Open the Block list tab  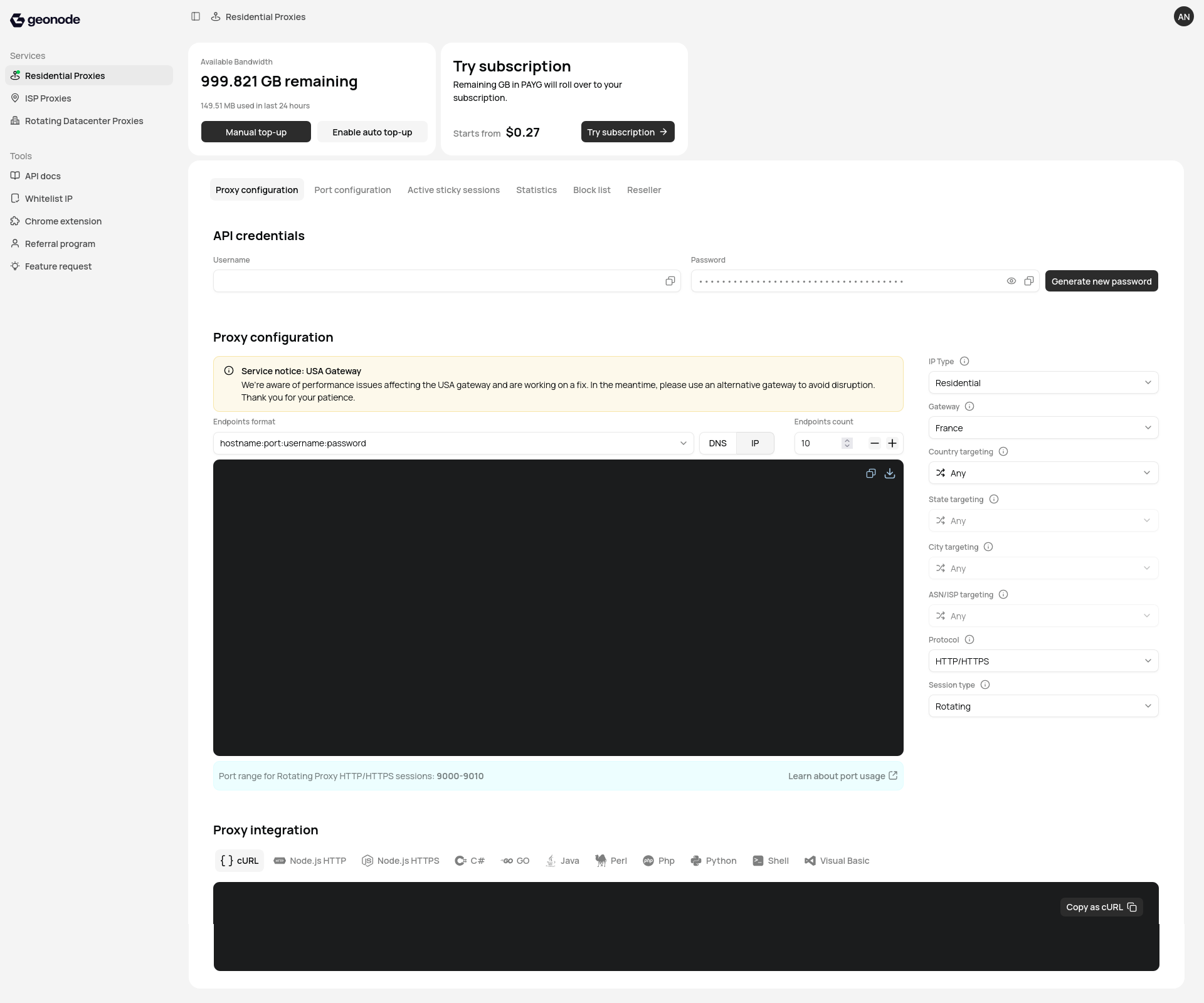[591, 190]
